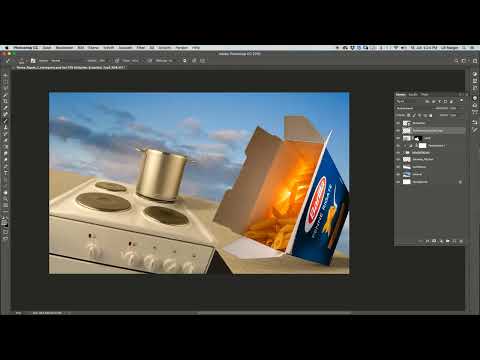Viewport: 480px width, 360px height.
Task: Click lock position icon
Action: (x=420, y=115)
